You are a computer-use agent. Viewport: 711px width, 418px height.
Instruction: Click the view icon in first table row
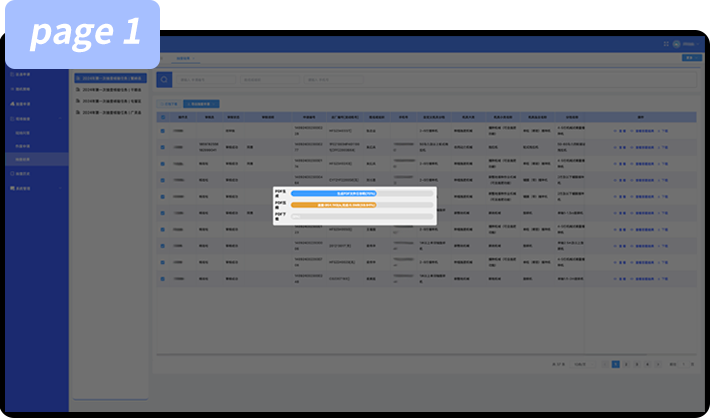click(617, 131)
